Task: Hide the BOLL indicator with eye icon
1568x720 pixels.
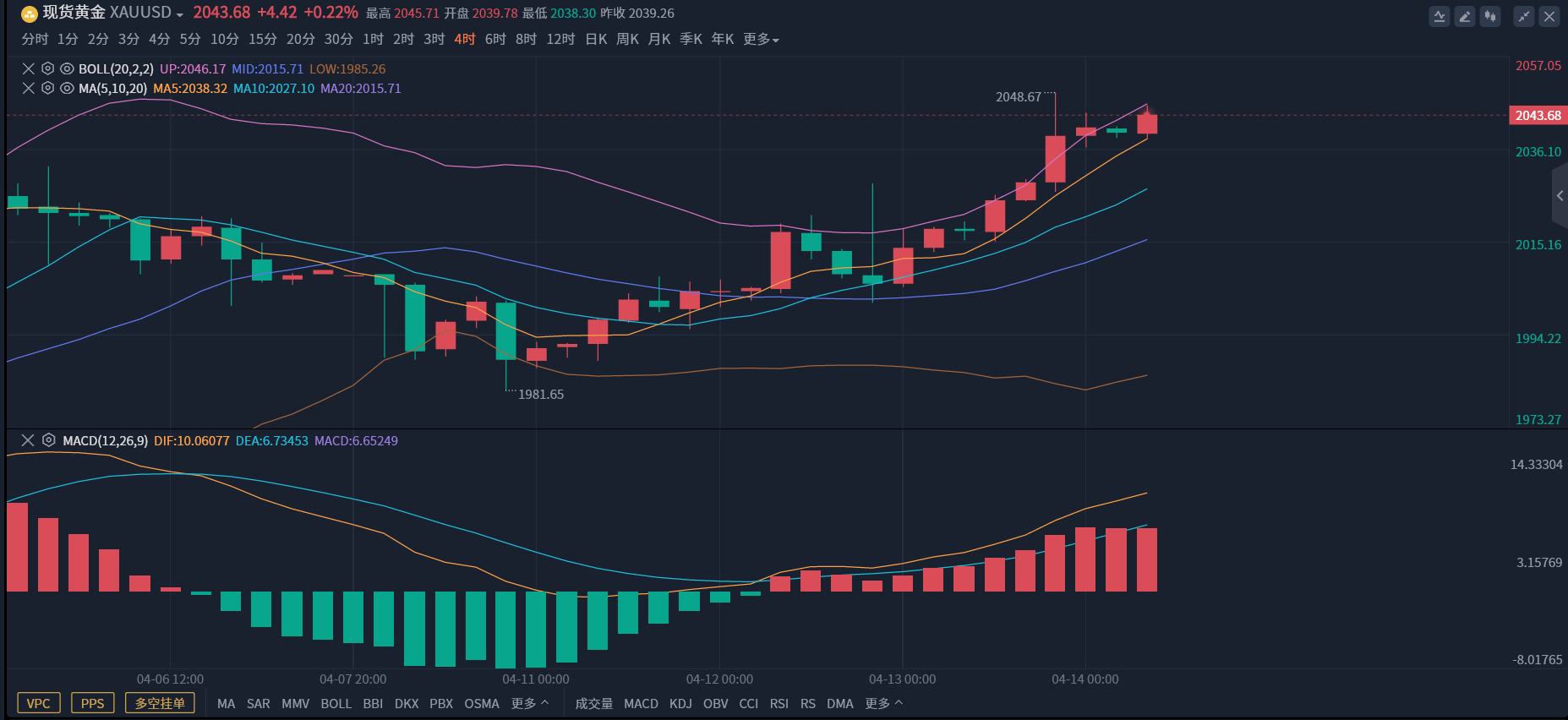Action: click(x=67, y=68)
